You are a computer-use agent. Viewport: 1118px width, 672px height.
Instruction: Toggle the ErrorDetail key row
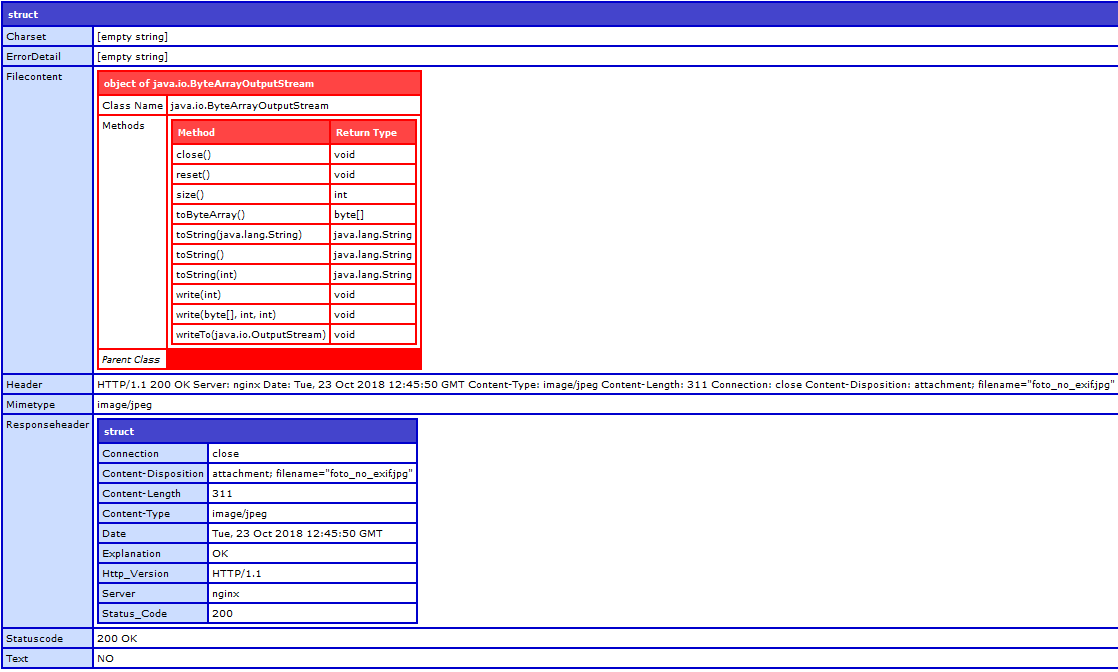tap(47, 57)
